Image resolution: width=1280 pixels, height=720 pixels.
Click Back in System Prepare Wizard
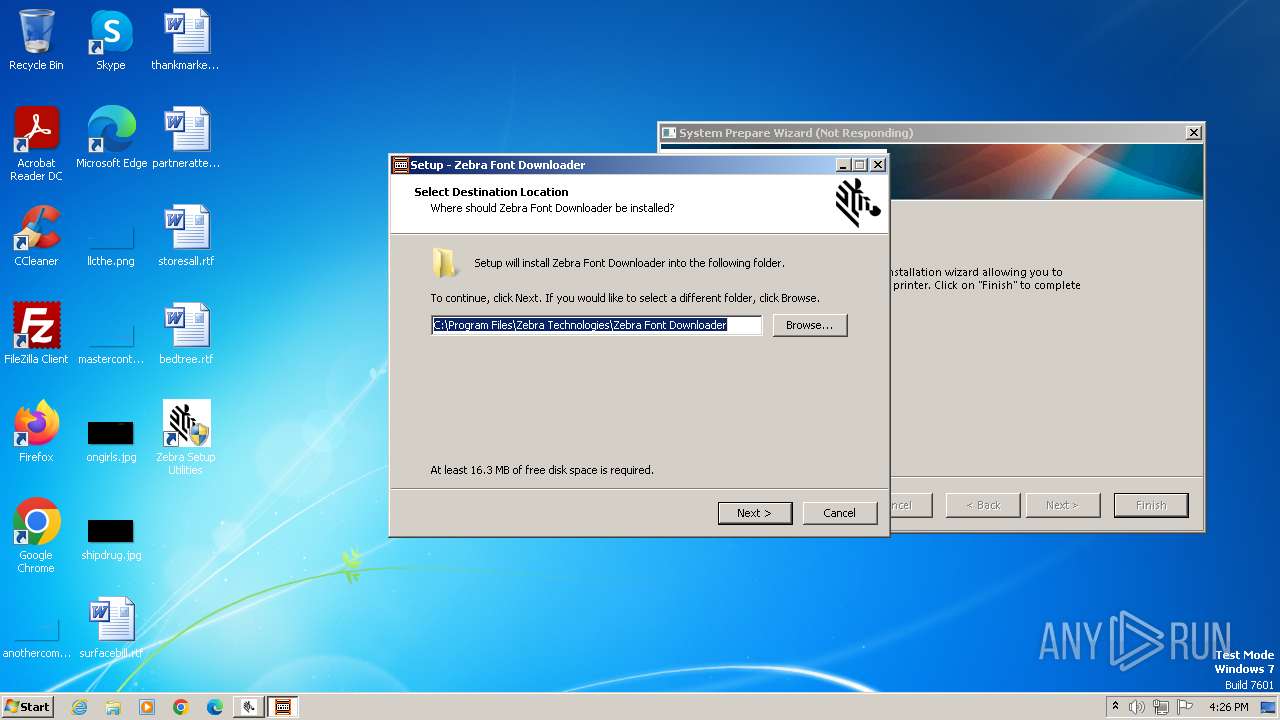pos(983,505)
